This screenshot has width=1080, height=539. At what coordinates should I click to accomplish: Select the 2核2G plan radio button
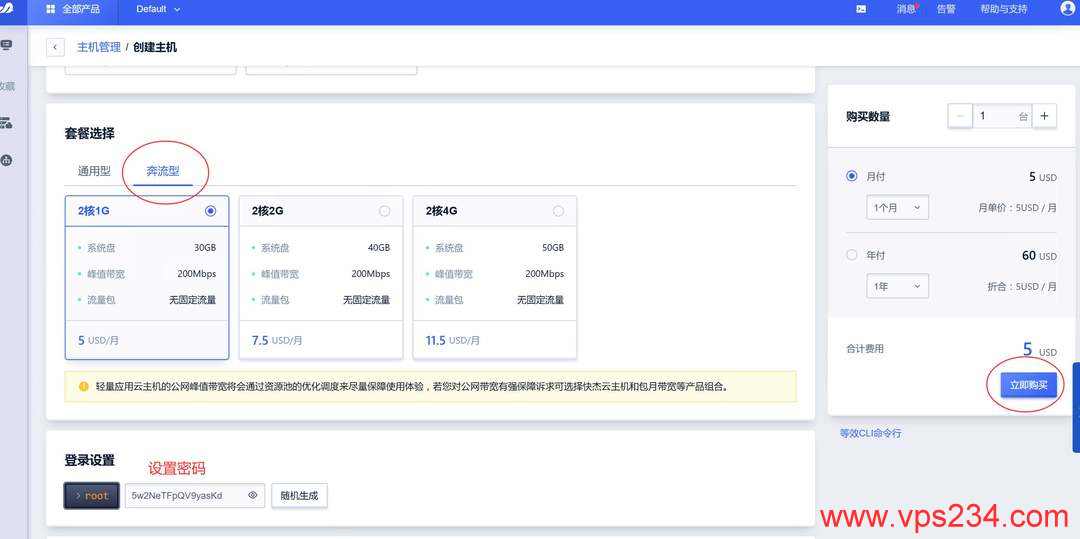coord(384,211)
